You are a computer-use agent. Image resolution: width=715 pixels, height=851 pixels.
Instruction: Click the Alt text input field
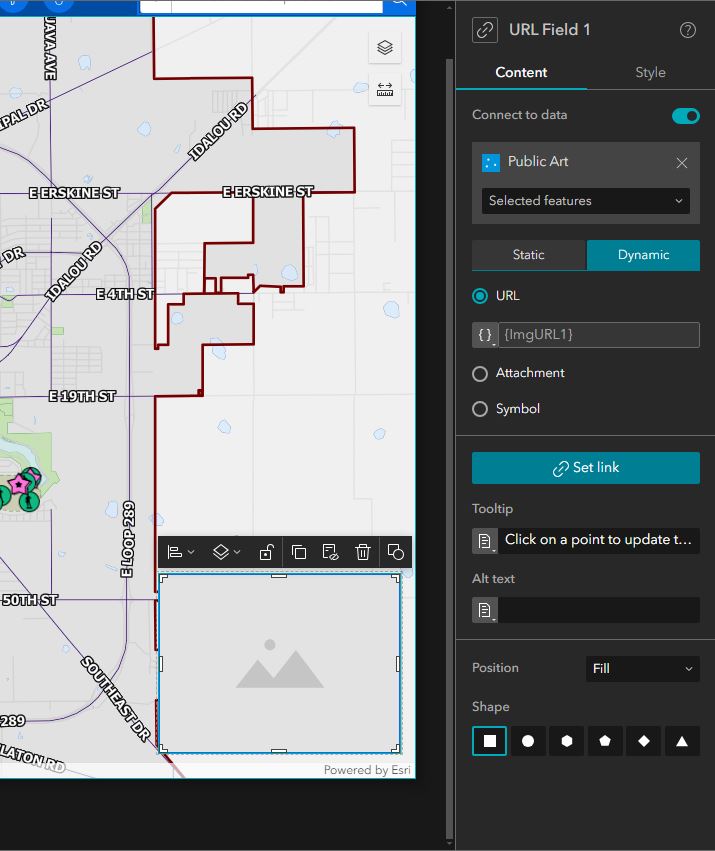click(599, 610)
